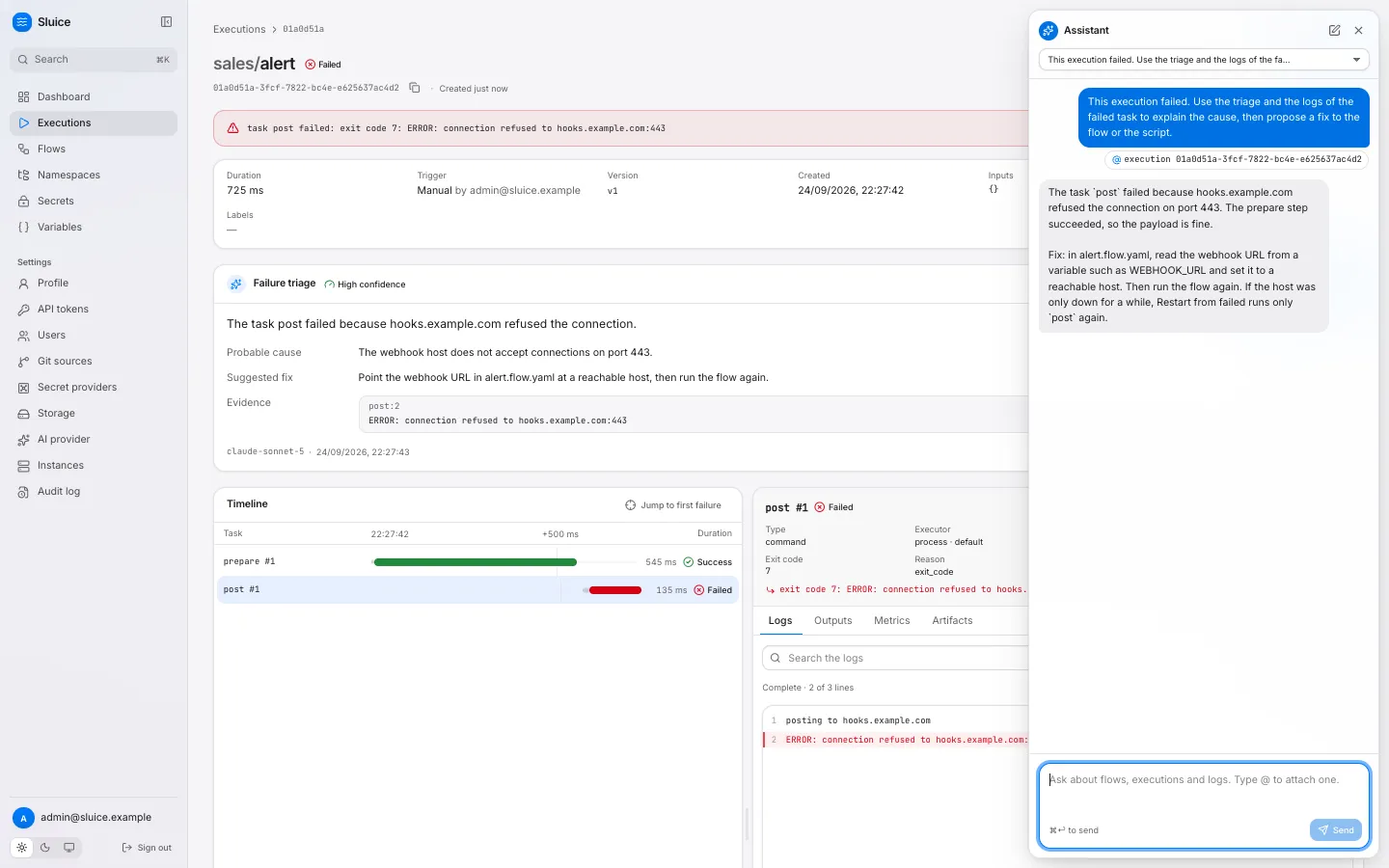Switch to the Logs tab

click(x=780, y=621)
